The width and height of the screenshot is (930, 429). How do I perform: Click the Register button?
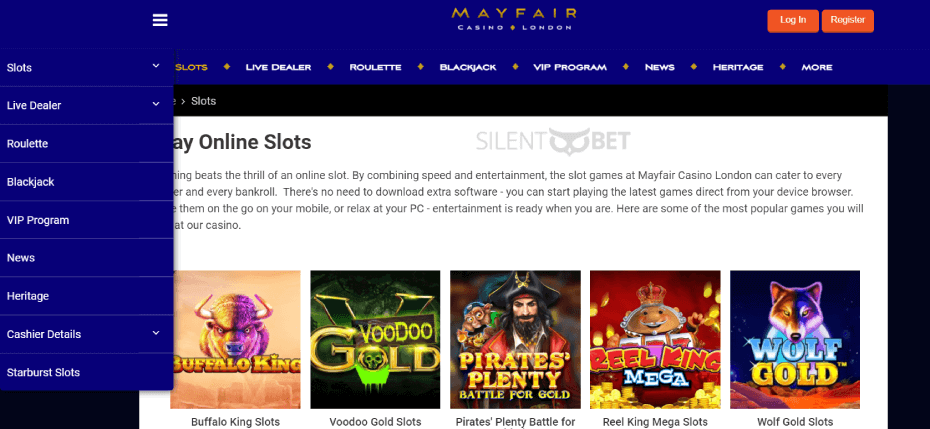click(848, 21)
